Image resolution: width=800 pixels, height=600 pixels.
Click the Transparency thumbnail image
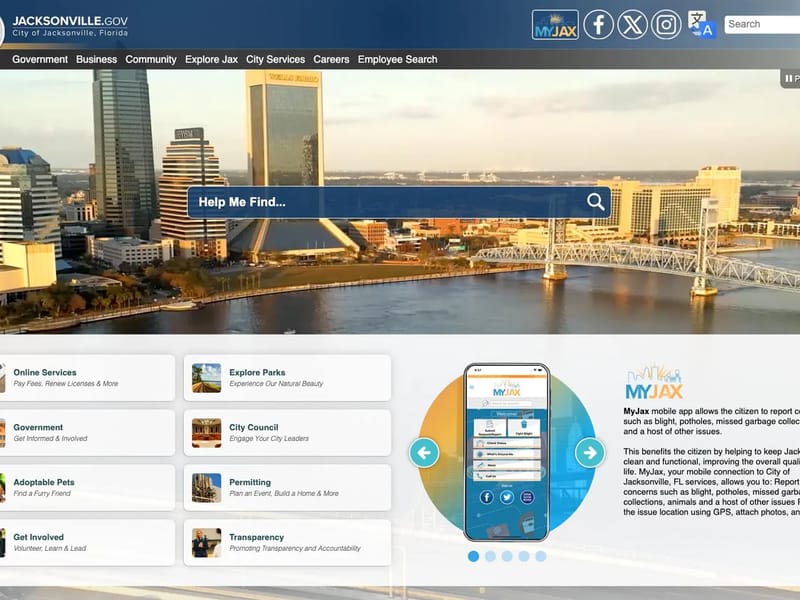point(207,542)
